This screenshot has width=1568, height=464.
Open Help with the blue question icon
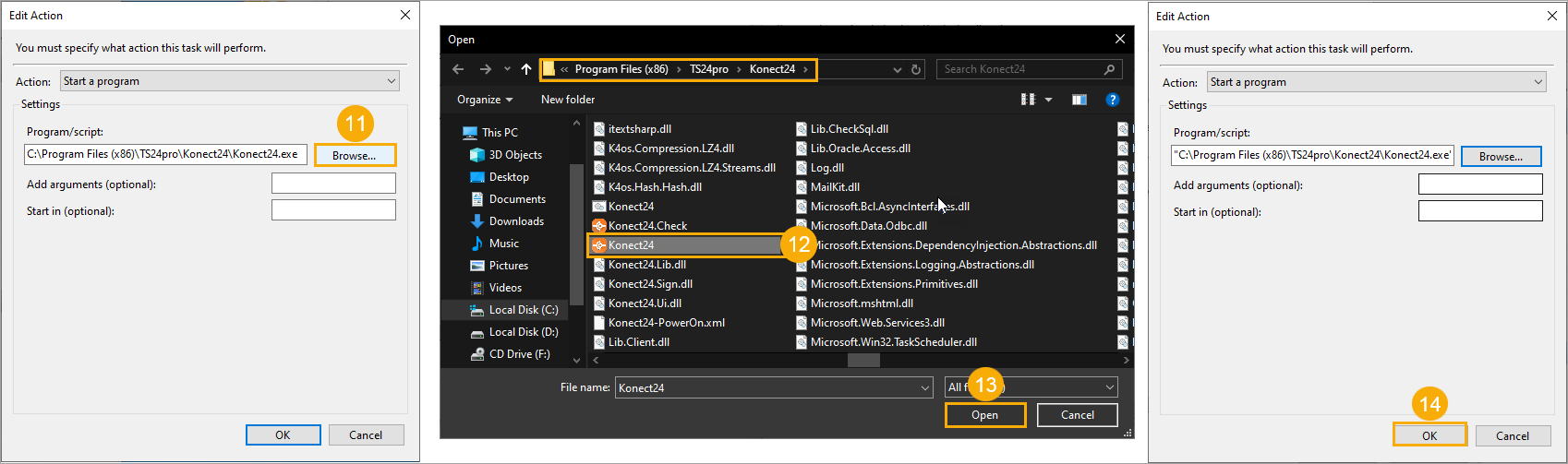(x=1113, y=100)
